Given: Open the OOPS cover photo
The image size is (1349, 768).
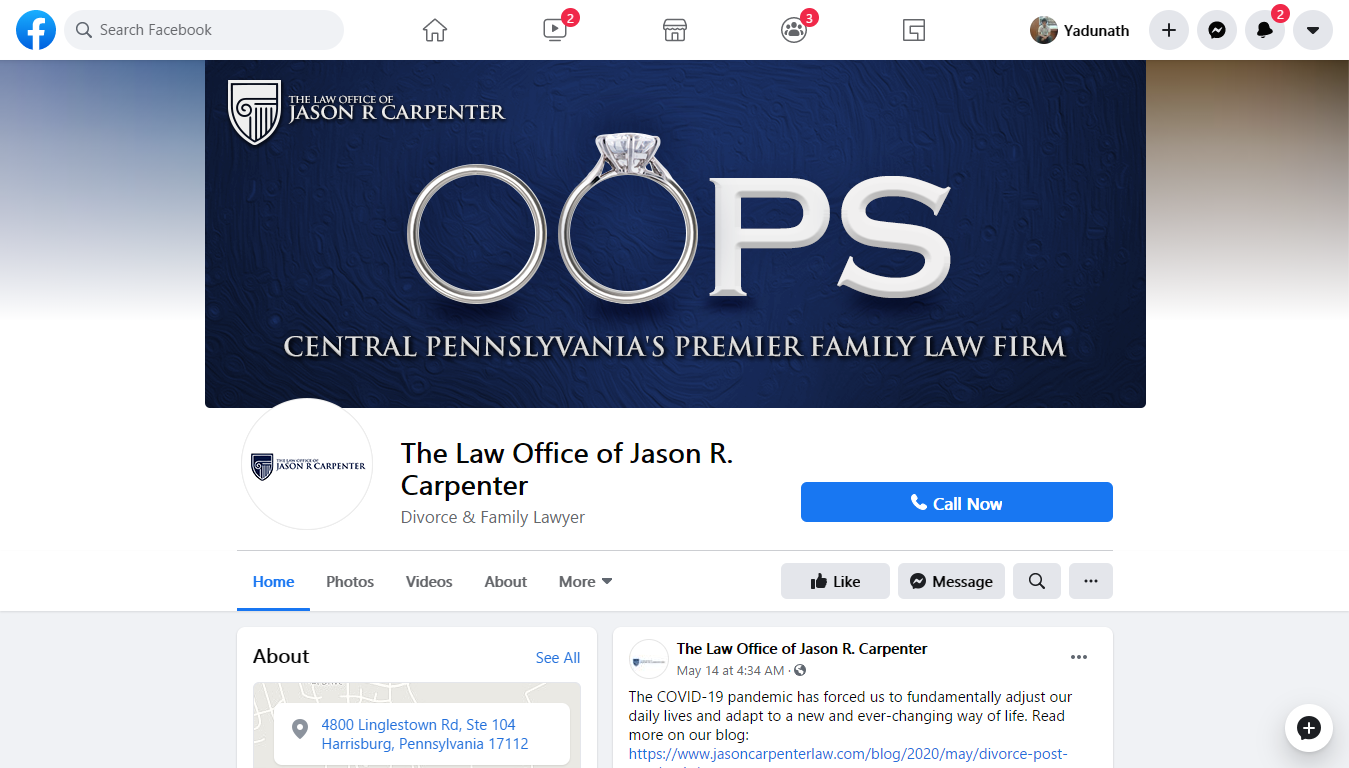Looking at the screenshot, I should (675, 234).
